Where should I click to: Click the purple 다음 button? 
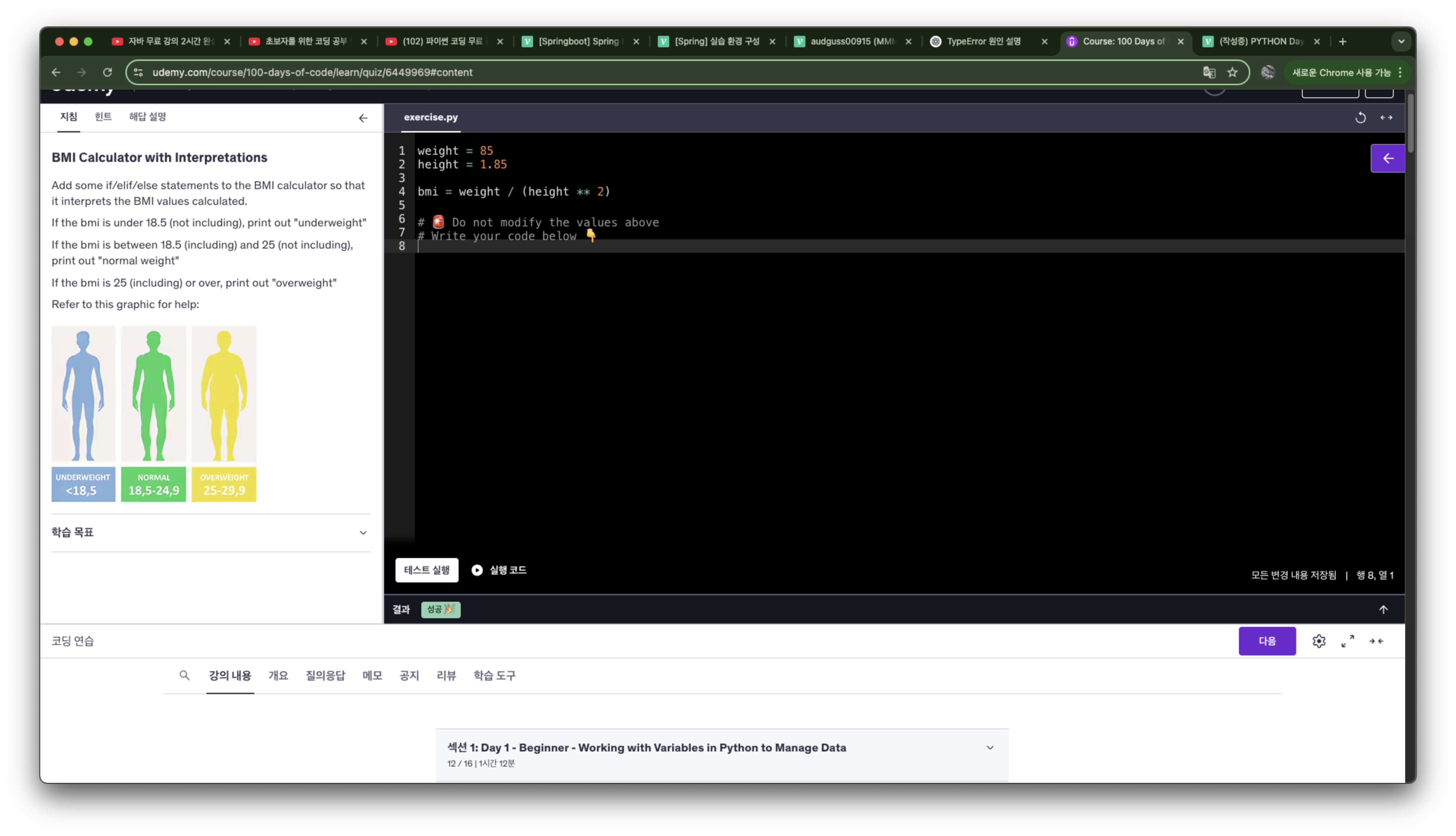point(1266,641)
